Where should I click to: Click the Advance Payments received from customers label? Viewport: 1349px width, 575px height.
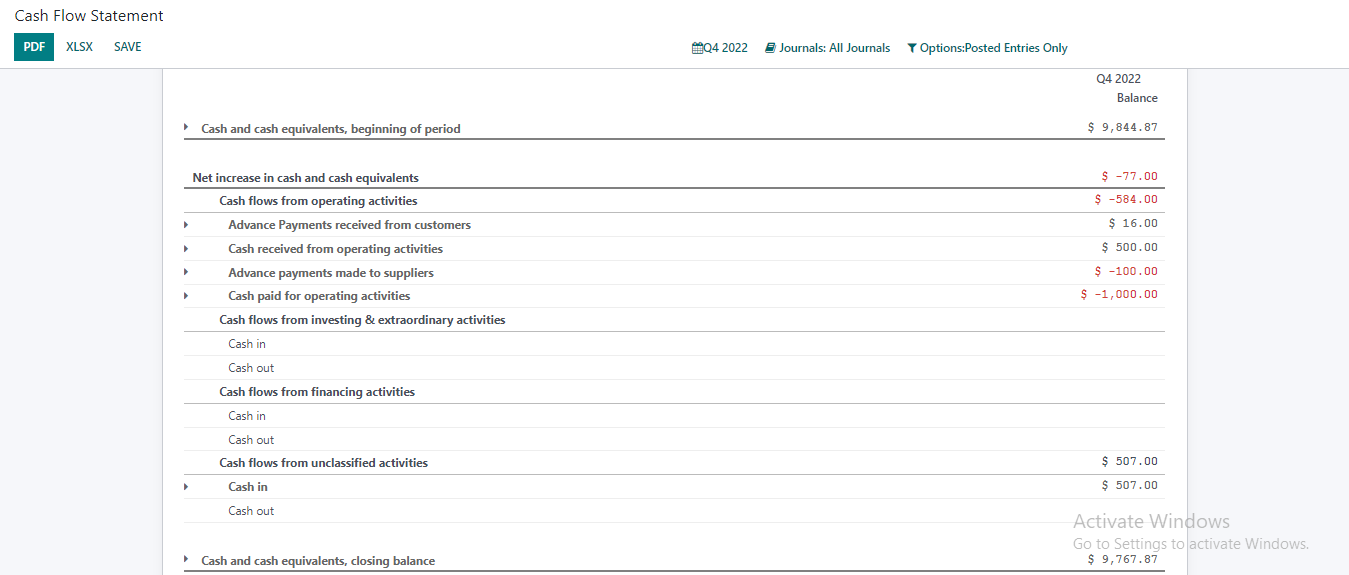pyautogui.click(x=349, y=225)
